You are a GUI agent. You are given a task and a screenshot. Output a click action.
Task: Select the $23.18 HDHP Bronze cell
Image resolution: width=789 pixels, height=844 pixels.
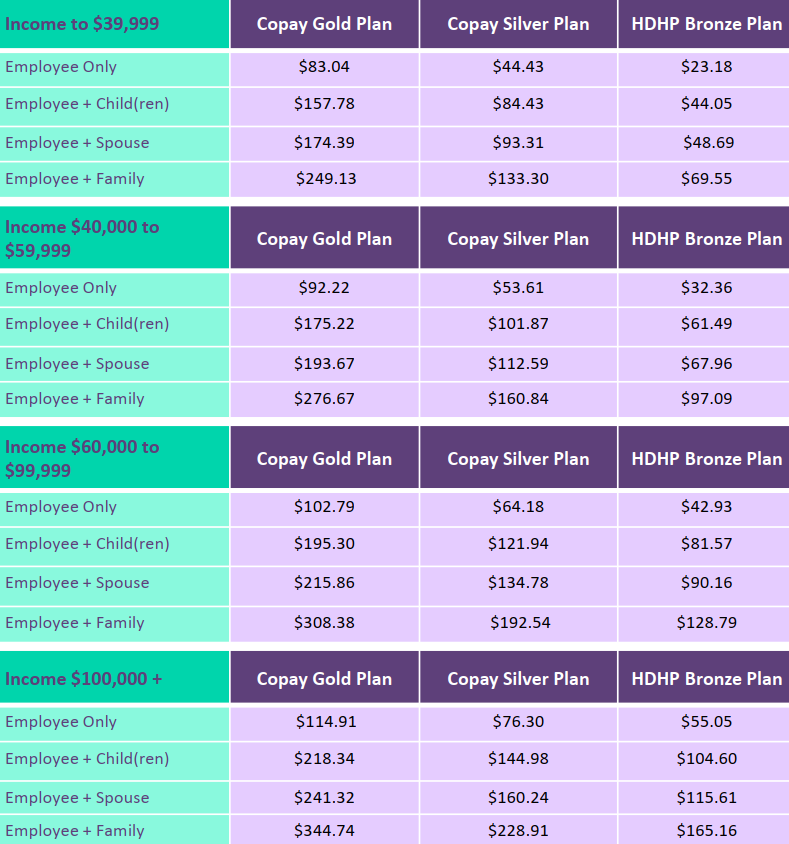click(707, 67)
